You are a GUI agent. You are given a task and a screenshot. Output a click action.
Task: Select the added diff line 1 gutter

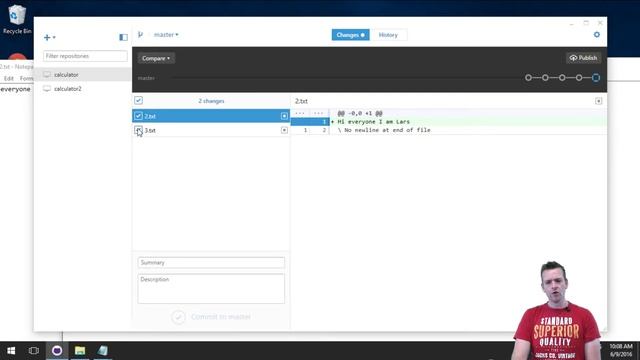pyautogui.click(x=310, y=122)
